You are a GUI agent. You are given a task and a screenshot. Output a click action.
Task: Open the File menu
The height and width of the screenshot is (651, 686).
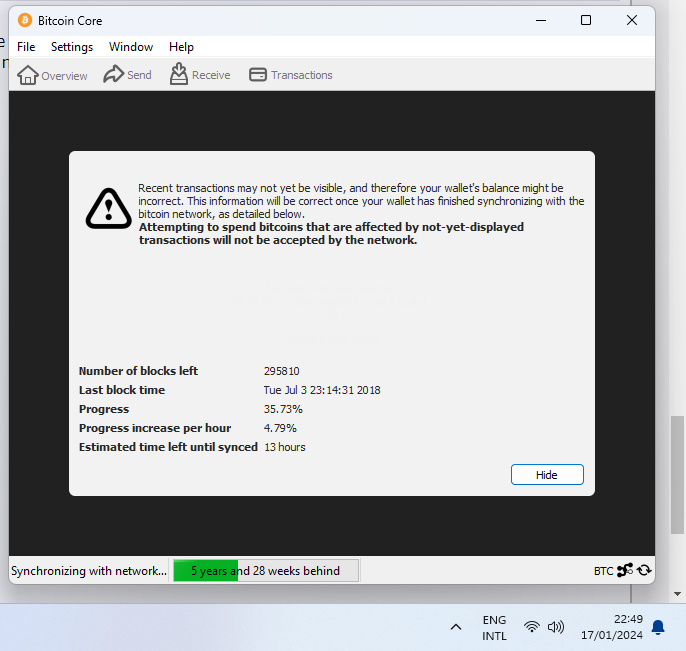[26, 47]
